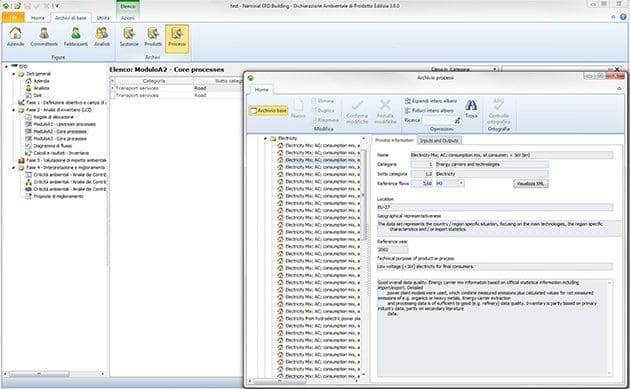Click the Trova binoculars icon
The width and height of the screenshot is (630, 389).
471,109
